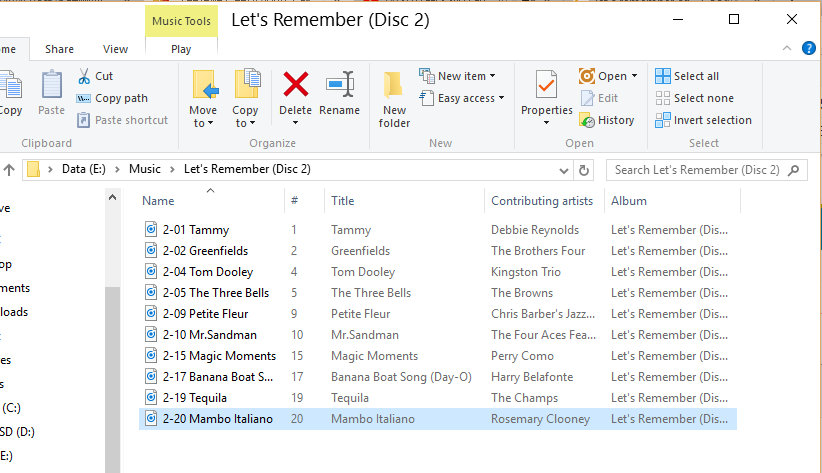This screenshot has height=473, width=822.
Task: Open the Delete options dropdown
Action: [296, 123]
